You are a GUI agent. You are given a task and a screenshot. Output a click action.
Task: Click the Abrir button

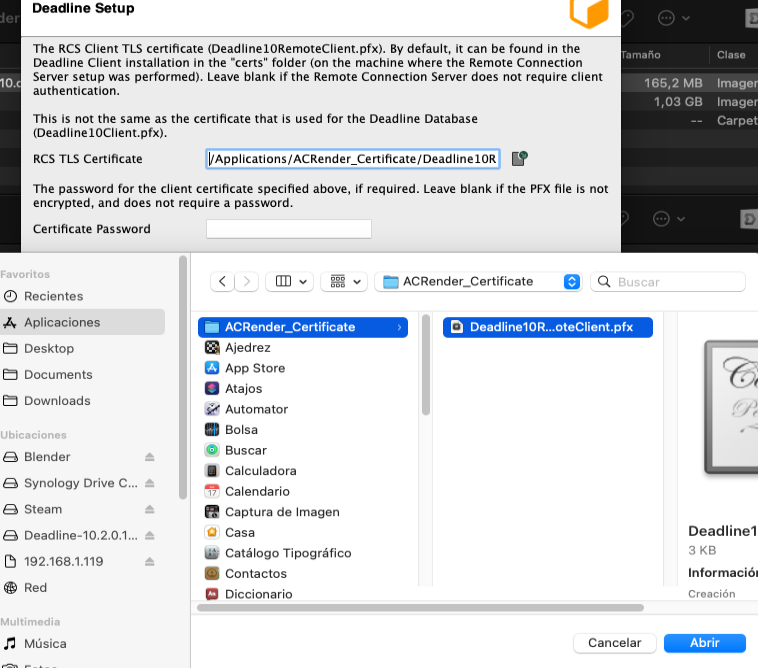click(704, 642)
